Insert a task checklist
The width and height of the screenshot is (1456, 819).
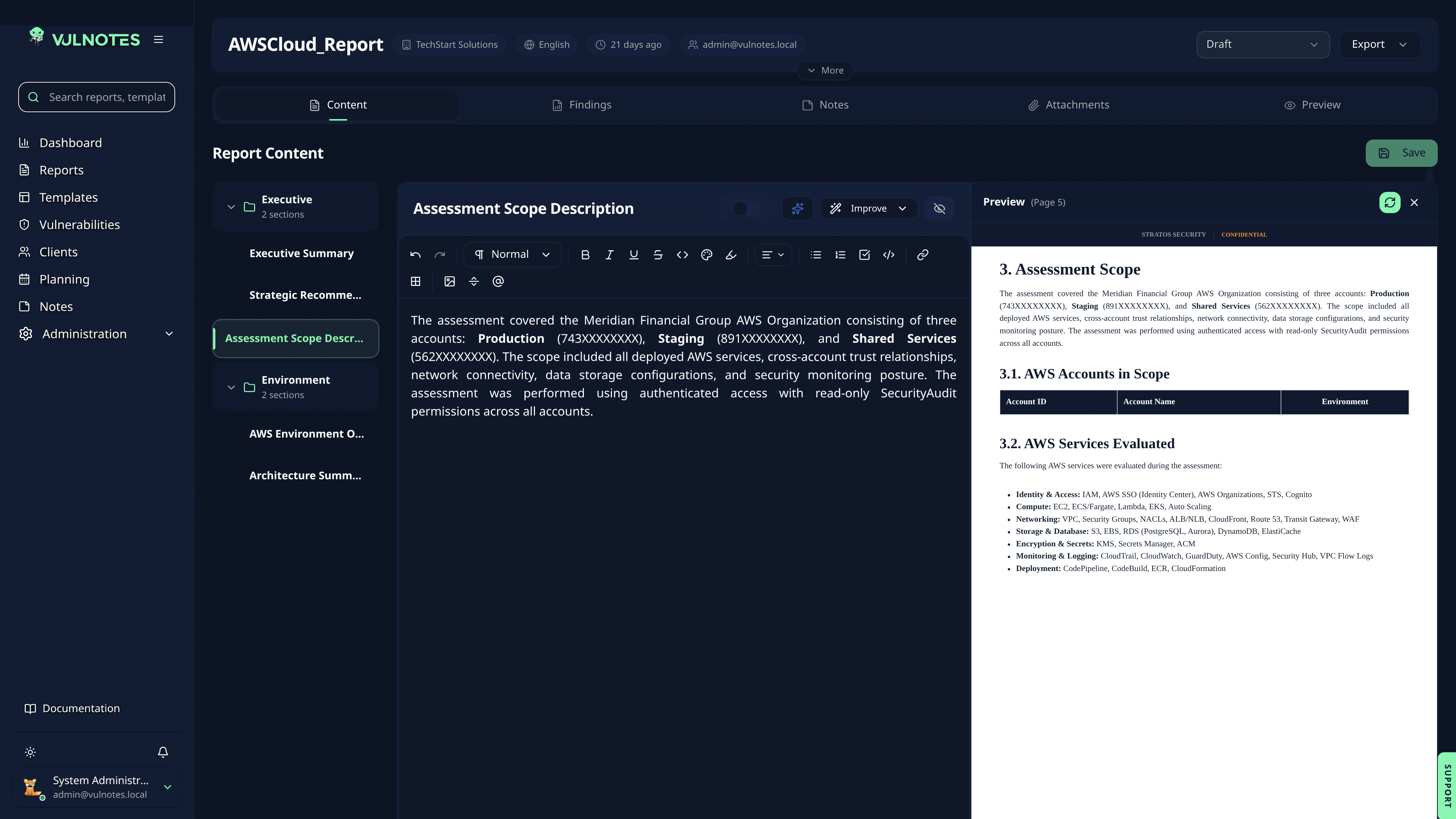pyautogui.click(x=864, y=254)
